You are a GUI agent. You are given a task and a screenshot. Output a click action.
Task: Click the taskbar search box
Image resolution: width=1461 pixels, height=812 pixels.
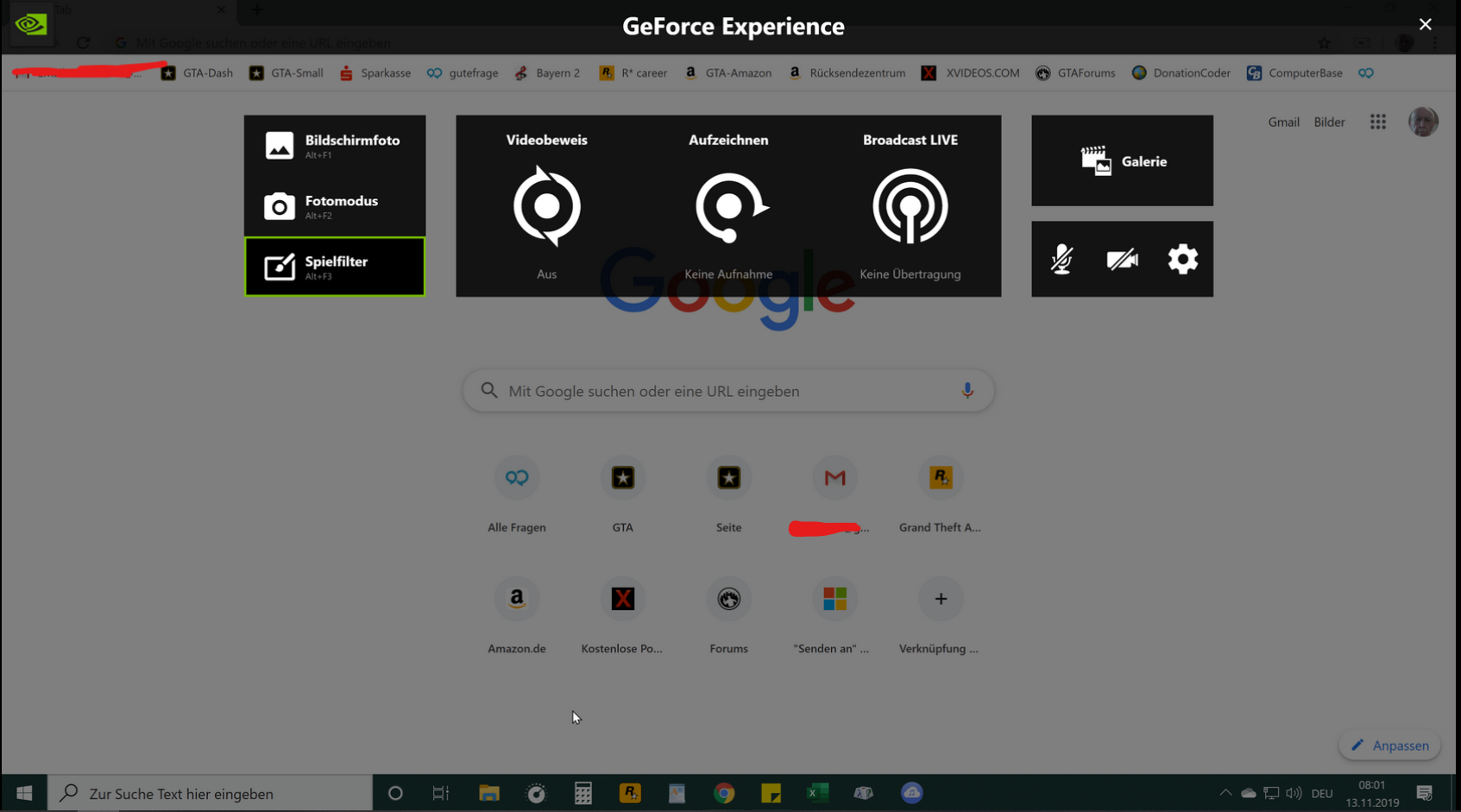[x=210, y=793]
